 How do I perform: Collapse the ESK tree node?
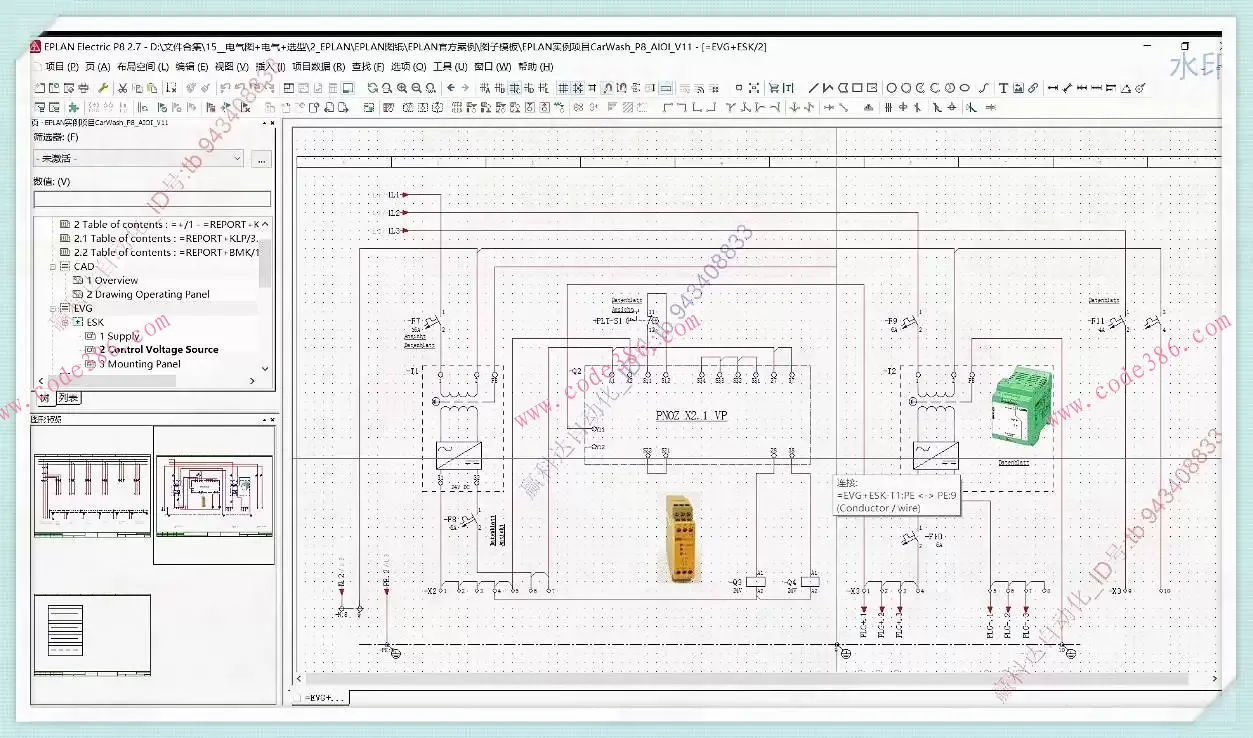(66, 322)
